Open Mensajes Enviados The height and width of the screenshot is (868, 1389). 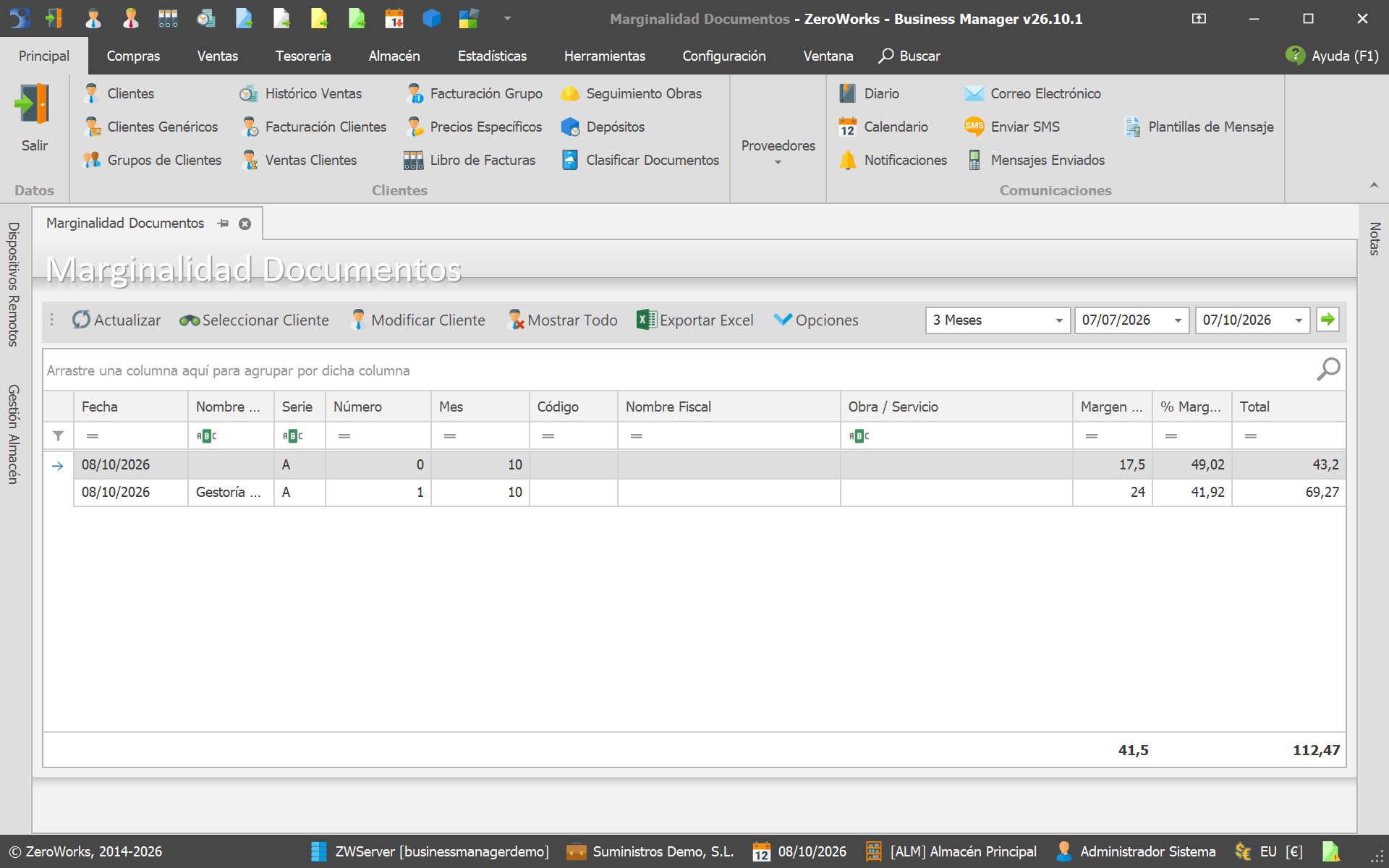coord(1036,160)
